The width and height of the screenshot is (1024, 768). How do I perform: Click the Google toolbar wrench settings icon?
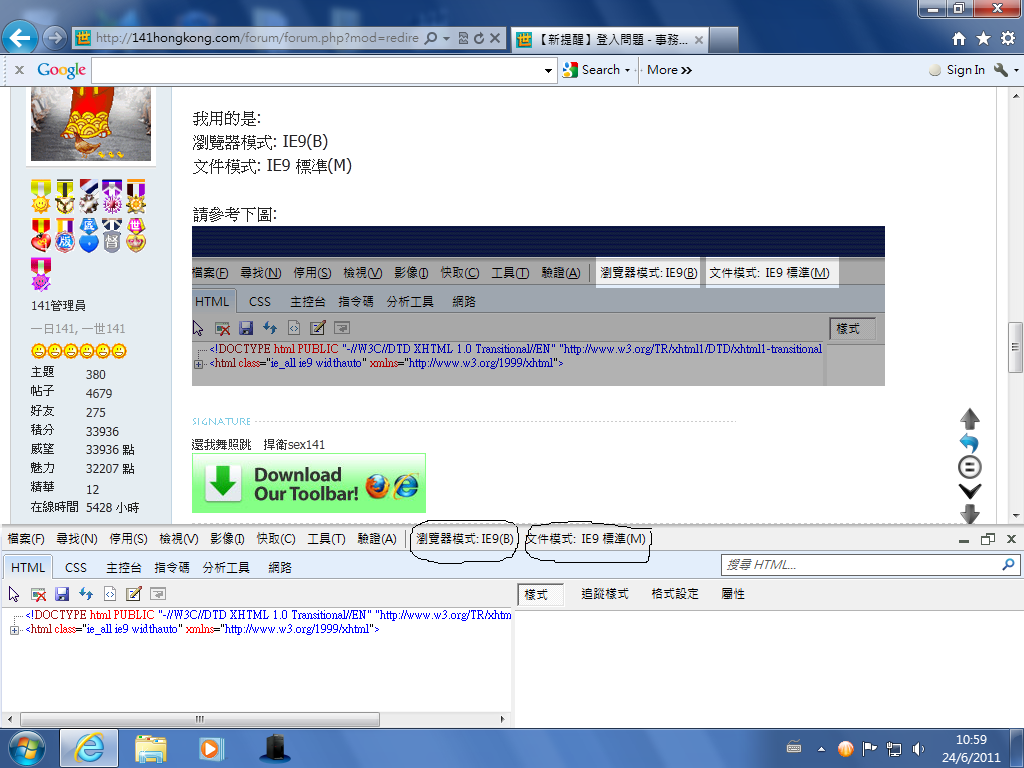click(x=1001, y=70)
